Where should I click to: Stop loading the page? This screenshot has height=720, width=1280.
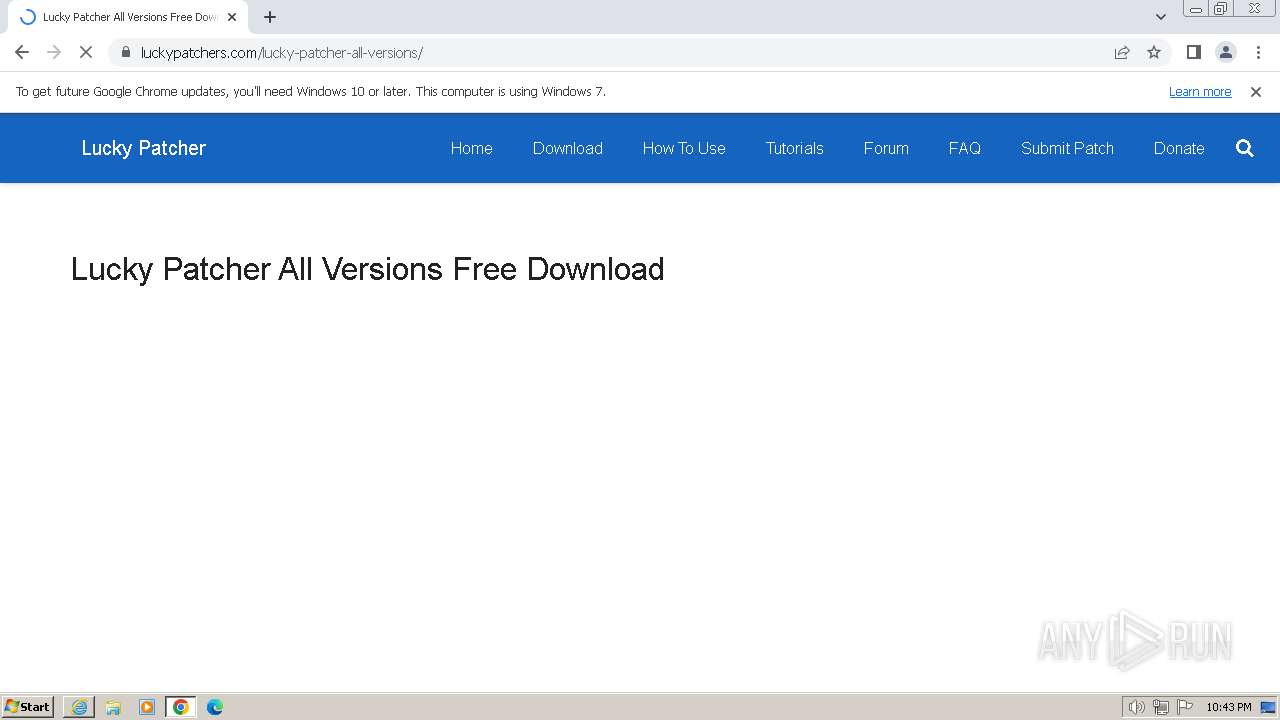86,52
